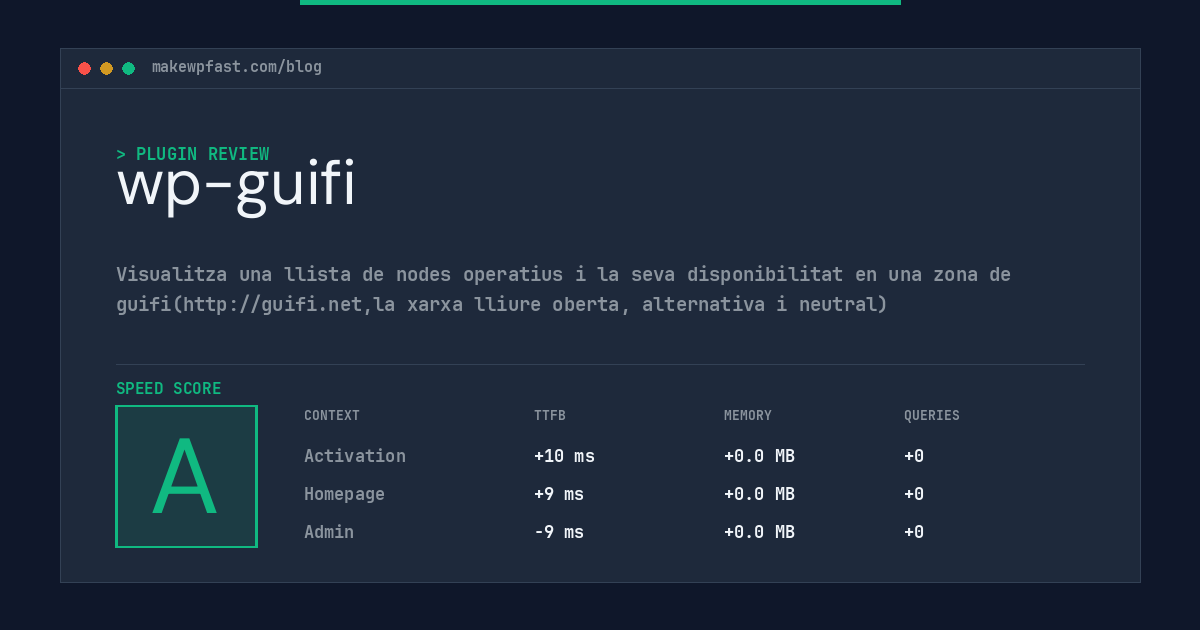
Task: Click the plugin description paragraph
Action: coord(563,289)
